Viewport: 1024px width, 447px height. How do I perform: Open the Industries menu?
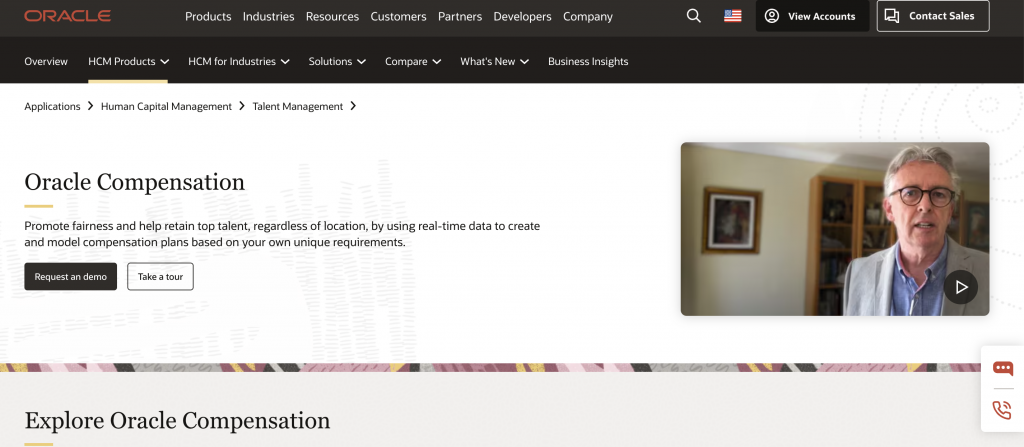268,17
